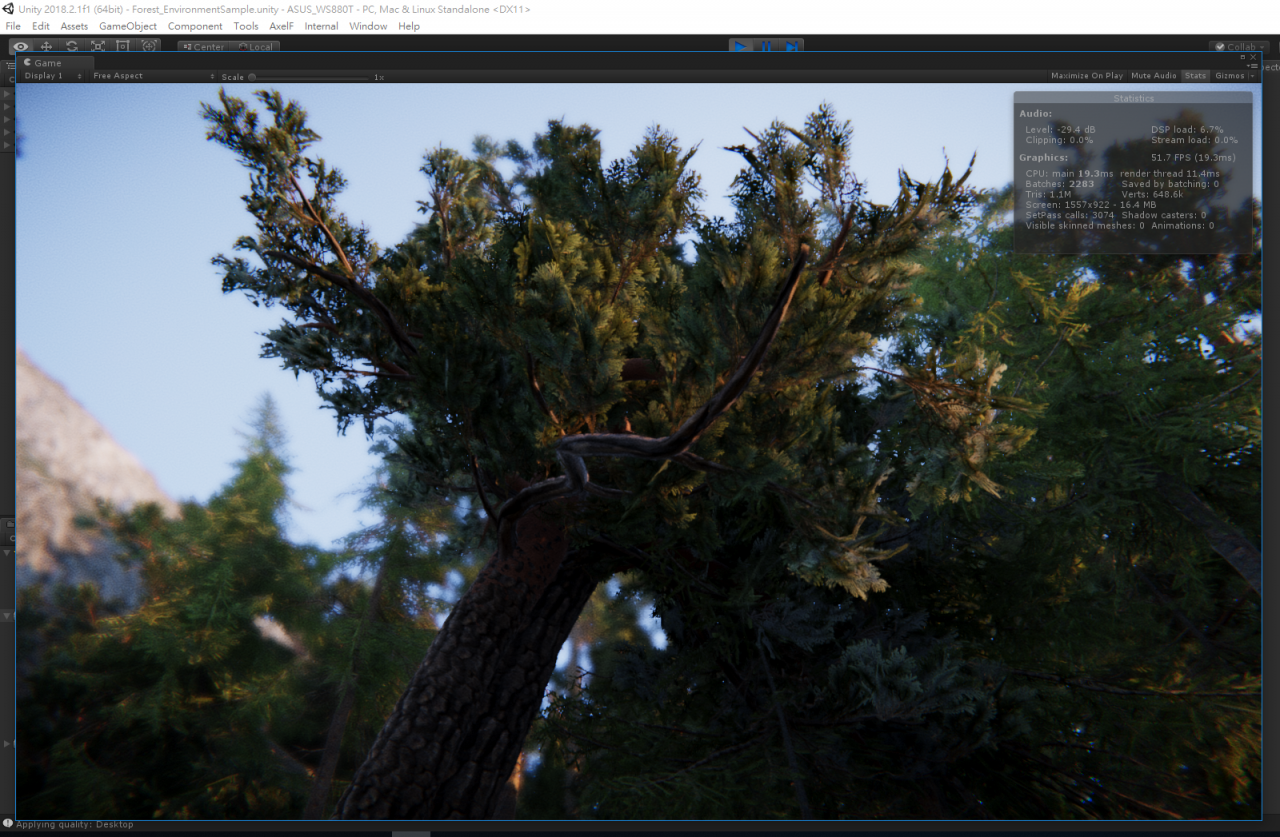Pause the game playback

766,47
